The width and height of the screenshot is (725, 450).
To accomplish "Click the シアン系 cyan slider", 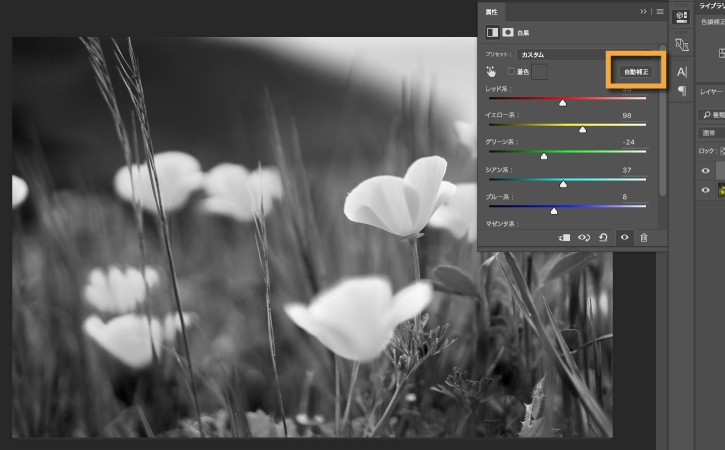I will point(567,179).
